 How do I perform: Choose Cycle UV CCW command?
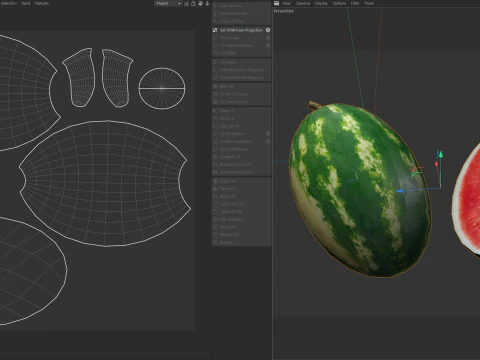(241, 204)
